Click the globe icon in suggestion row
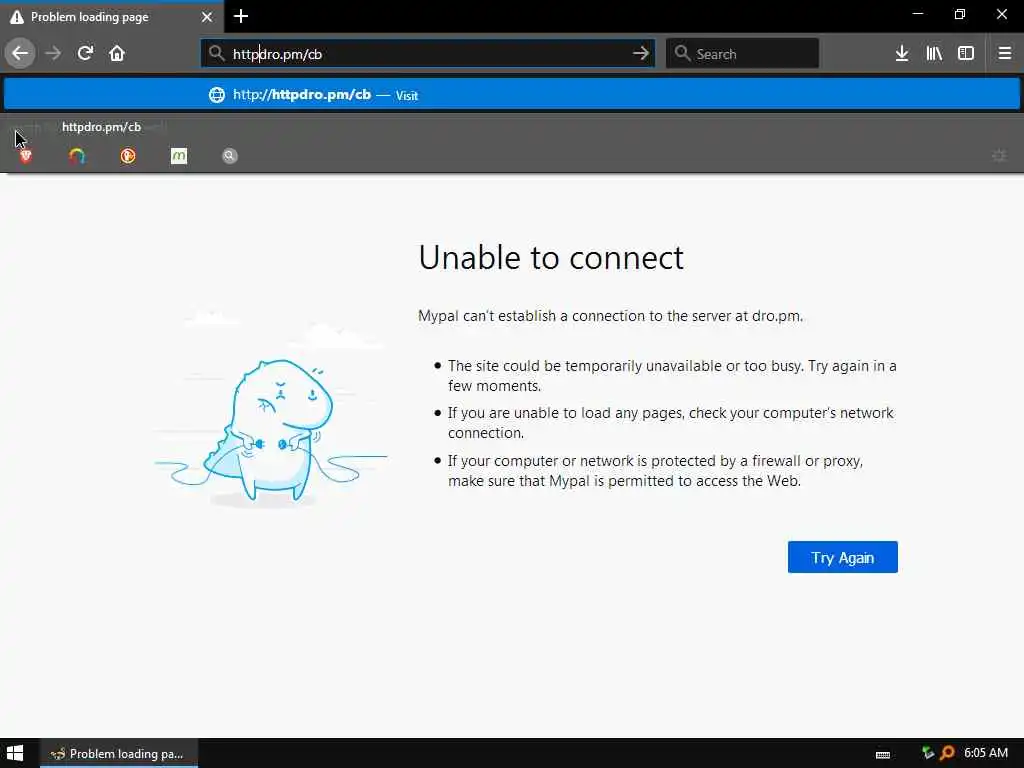Screen dimensions: 1024x768 pyautogui.click(x=217, y=95)
